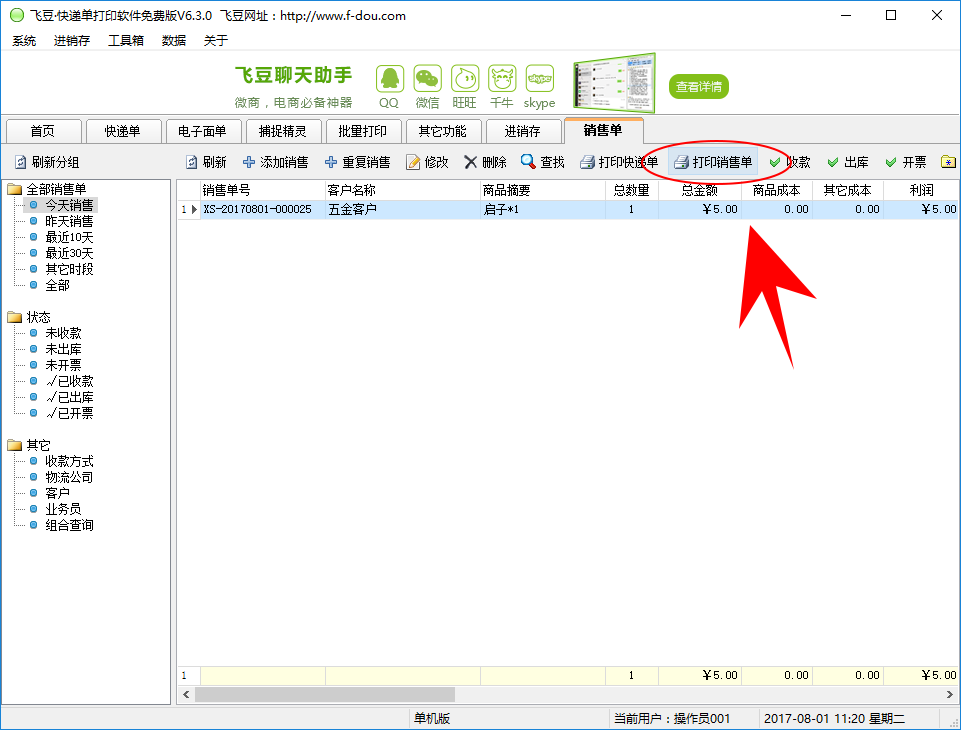Screen dimensions: 961x730
Task: Select √已收款 status filter
Action: point(69,381)
